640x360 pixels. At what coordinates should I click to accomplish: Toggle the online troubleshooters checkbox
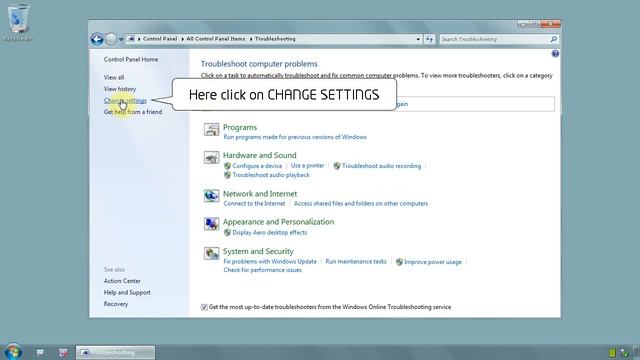(x=204, y=307)
